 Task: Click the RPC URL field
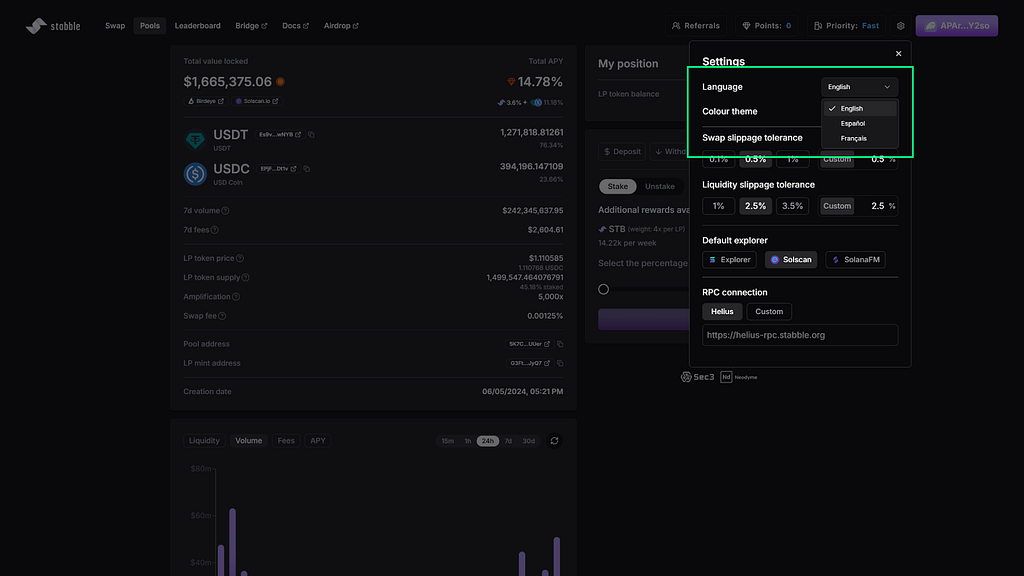click(800, 335)
